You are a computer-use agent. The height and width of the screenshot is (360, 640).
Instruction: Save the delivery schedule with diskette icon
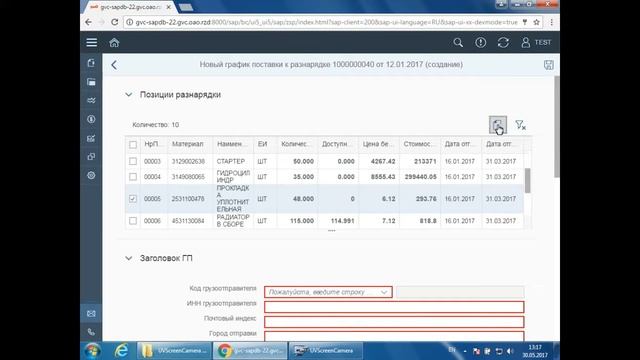549,65
